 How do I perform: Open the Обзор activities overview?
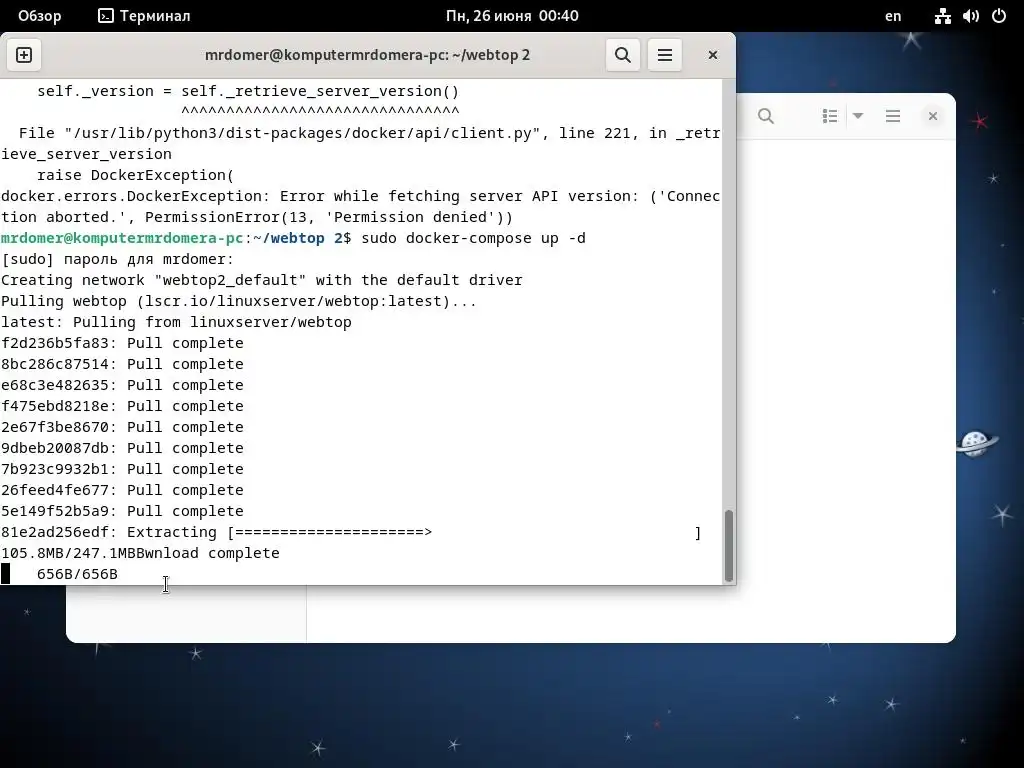coord(39,16)
